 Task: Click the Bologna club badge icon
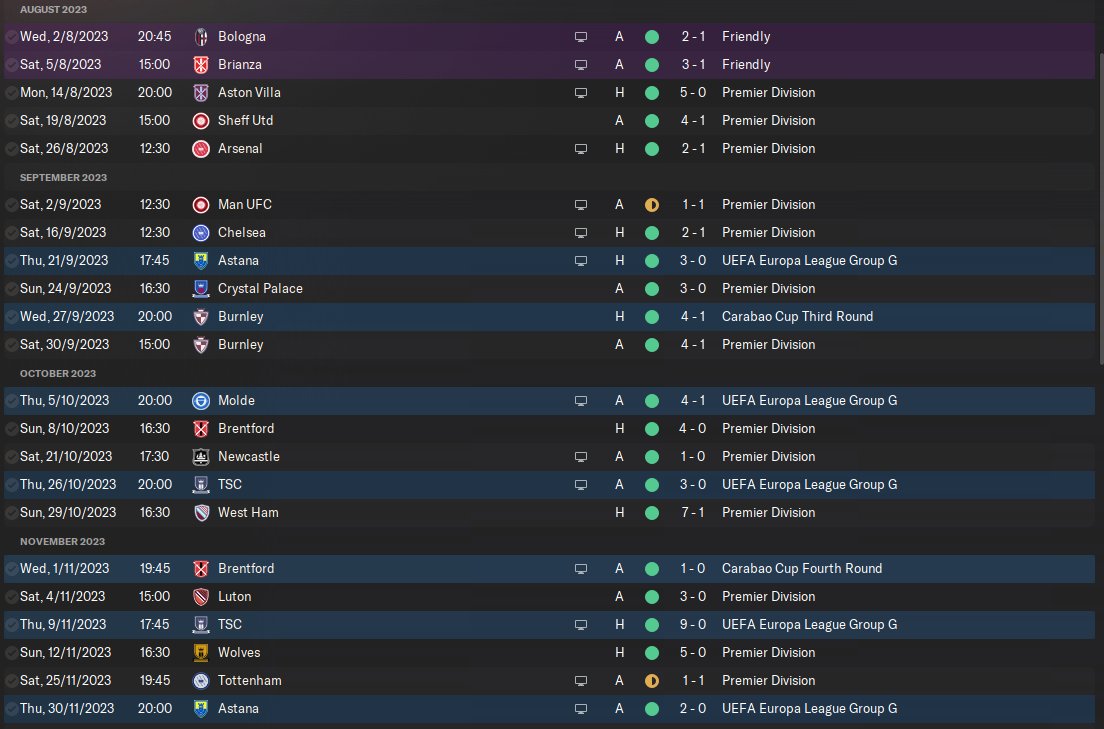tap(200, 36)
